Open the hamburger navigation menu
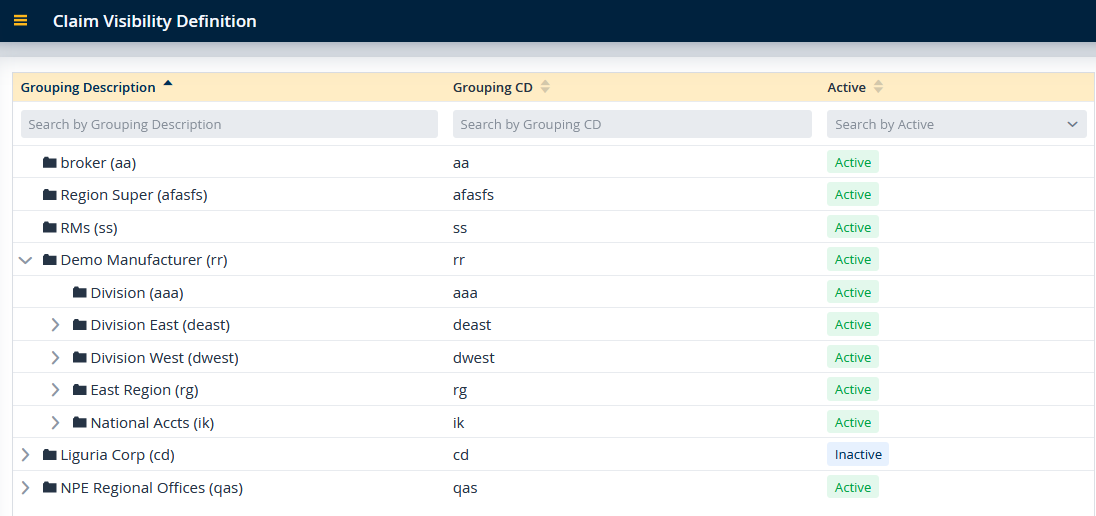The height and width of the screenshot is (516, 1096). [x=20, y=21]
